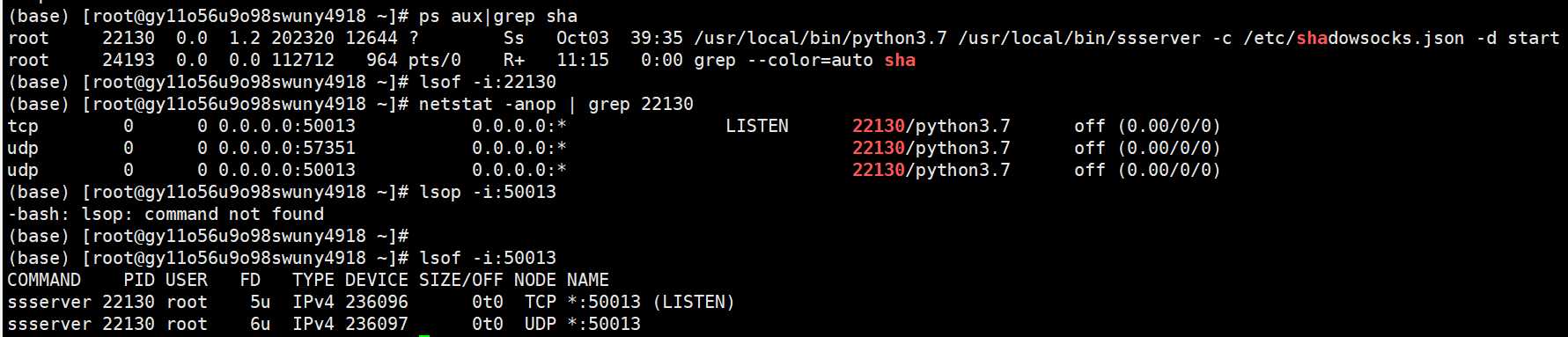Click the DEVICE column header
Viewport: 1568px width, 337px height.
click(x=377, y=280)
